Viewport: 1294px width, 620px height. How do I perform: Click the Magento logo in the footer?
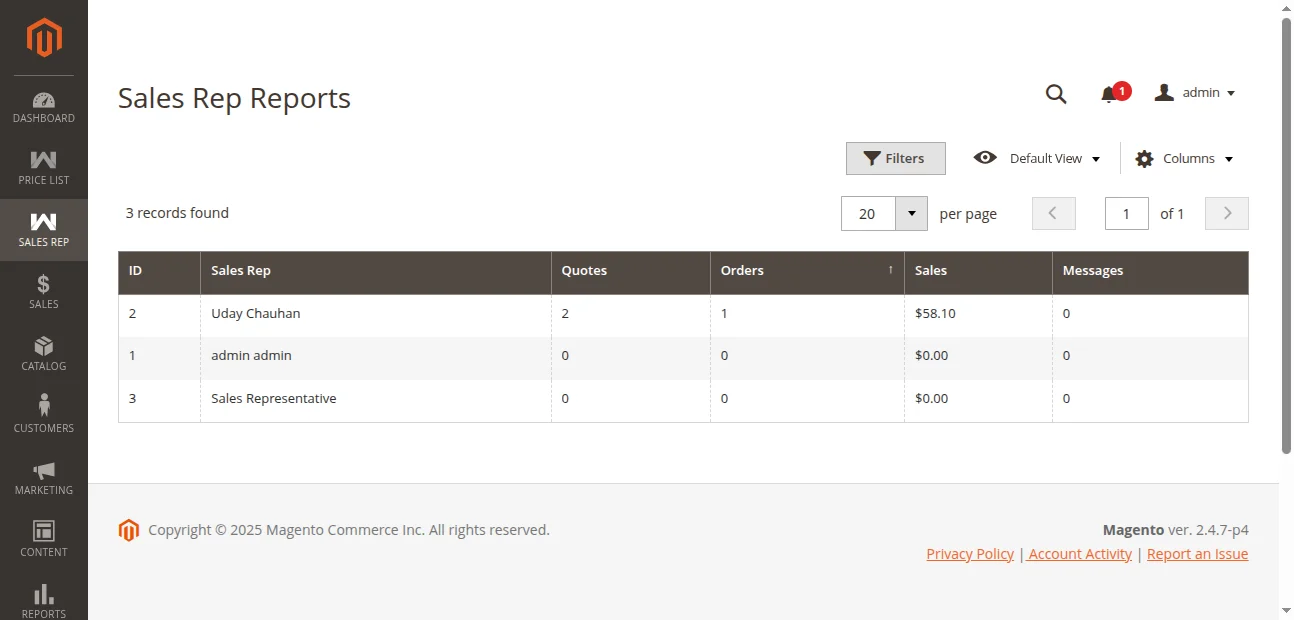[x=128, y=530]
